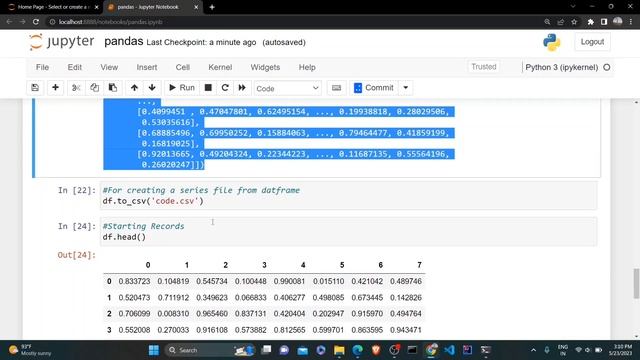Restart the kernel icon

pyautogui.click(x=225, y=88)
